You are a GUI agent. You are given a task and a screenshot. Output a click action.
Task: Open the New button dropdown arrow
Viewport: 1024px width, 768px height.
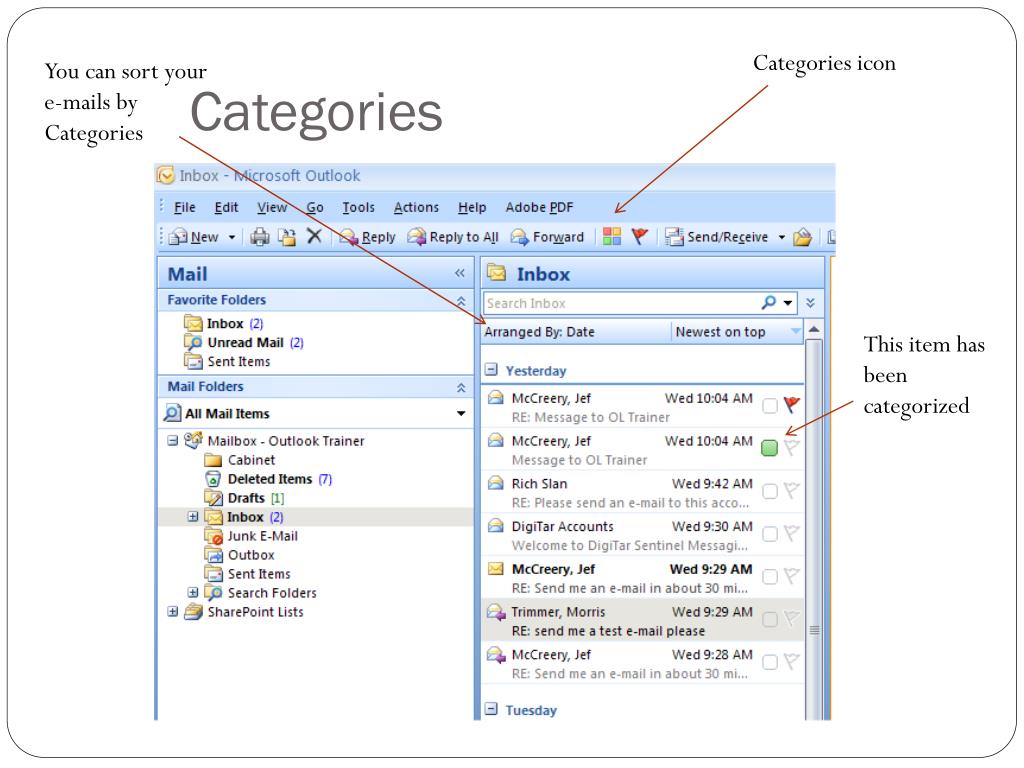click(x=232, y=237)
